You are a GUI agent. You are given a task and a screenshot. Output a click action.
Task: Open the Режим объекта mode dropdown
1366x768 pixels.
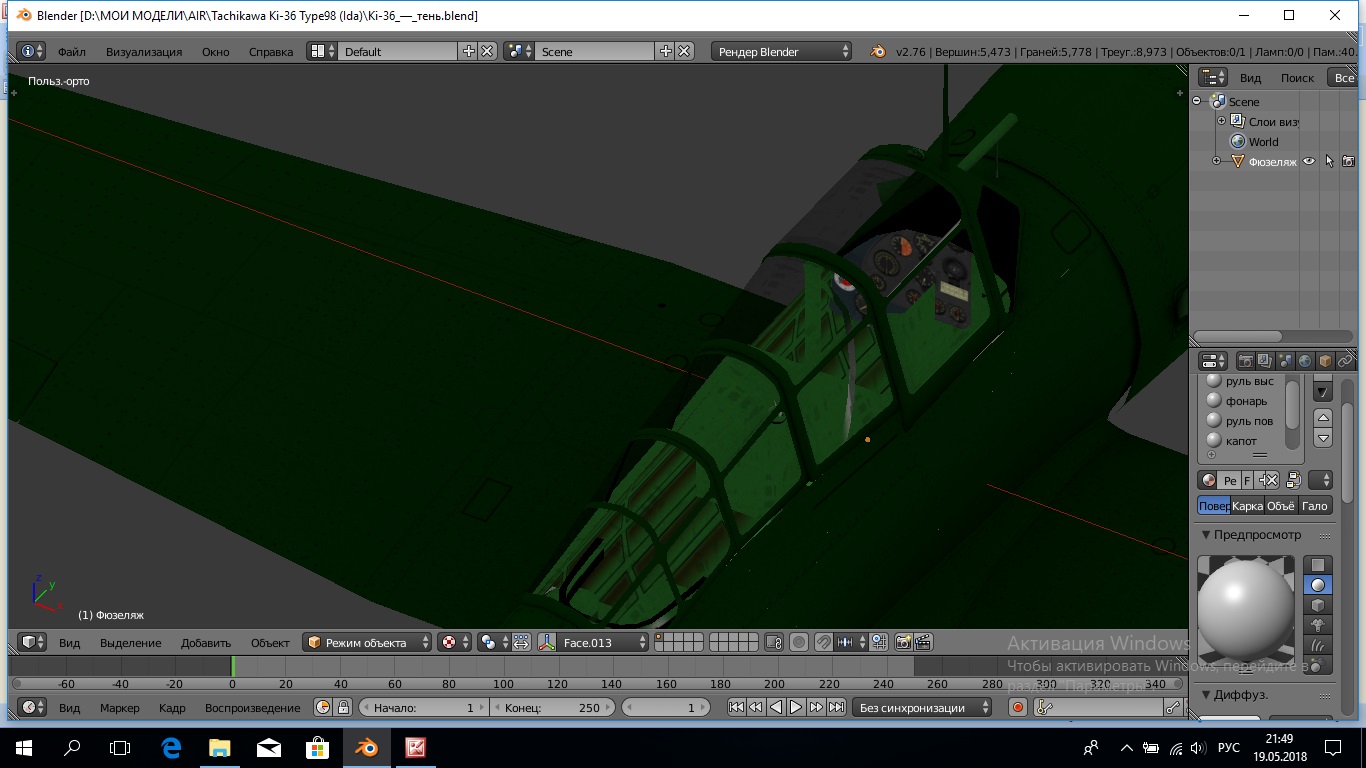pyautogui.click(x=368, y=642)
